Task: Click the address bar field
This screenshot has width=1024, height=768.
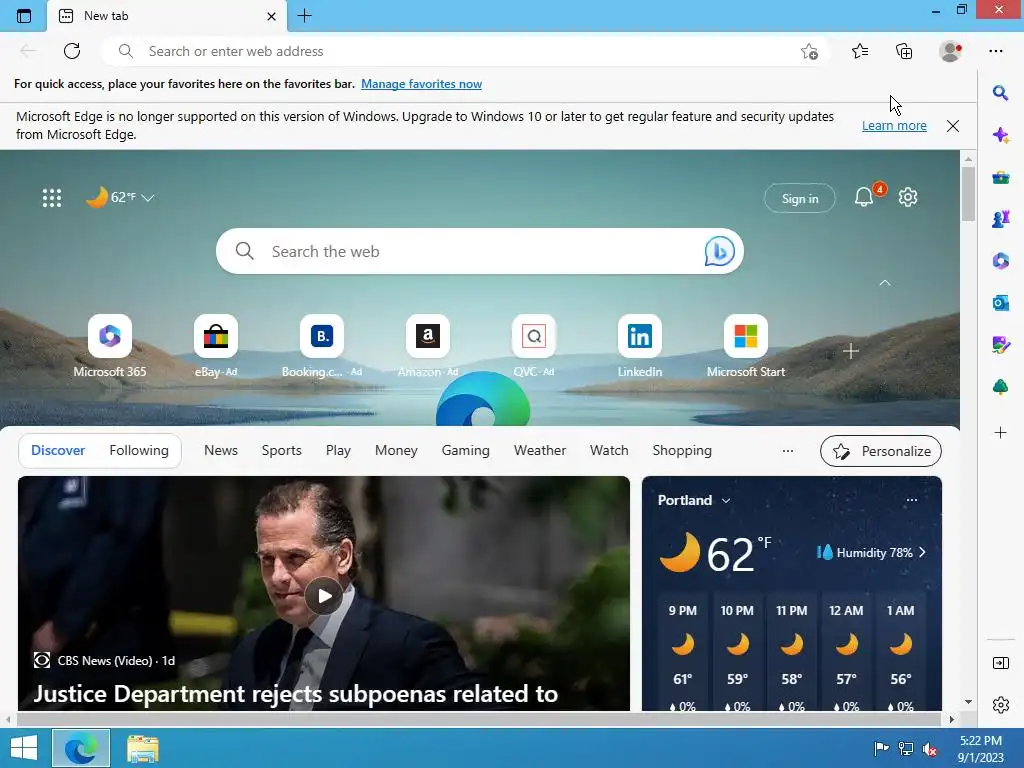Action: pos(465,51)
